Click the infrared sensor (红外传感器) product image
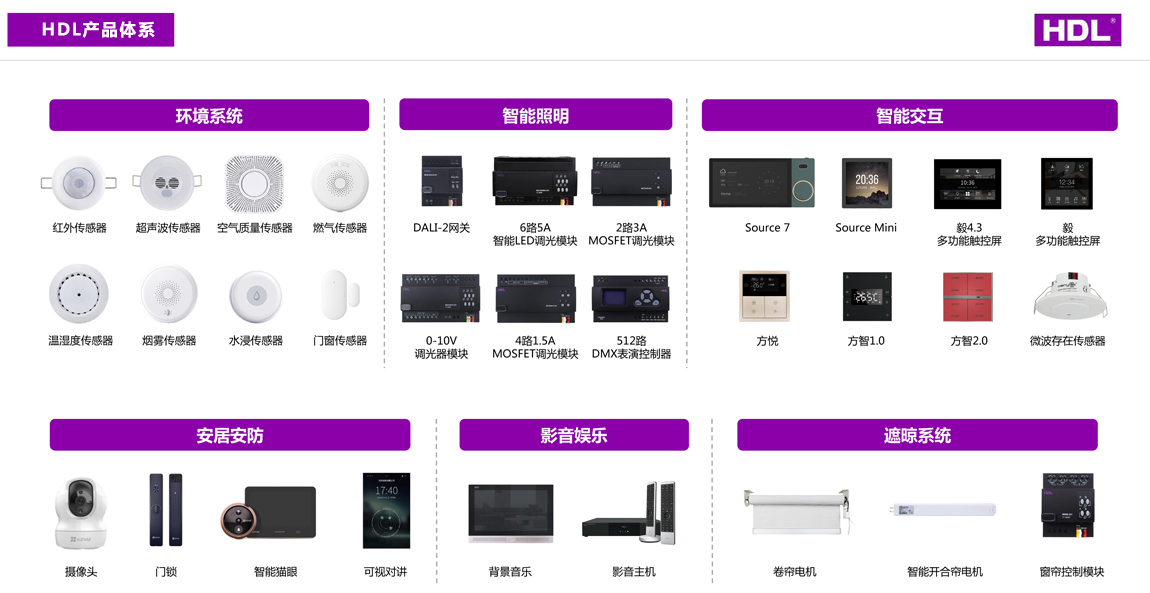The height and width of the screenshot is (593, 1150). (x=78, y=183)
